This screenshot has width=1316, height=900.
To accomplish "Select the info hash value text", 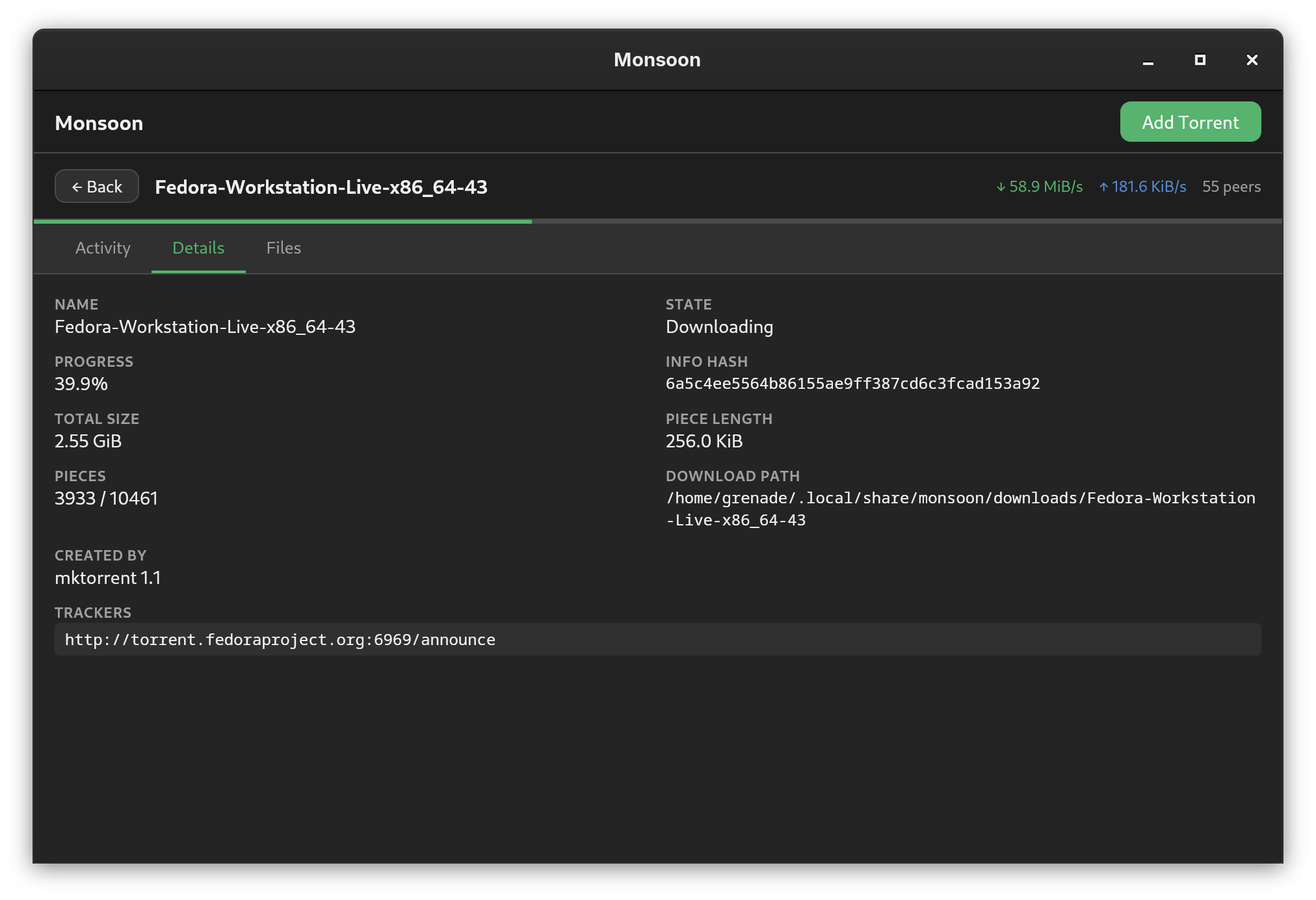I will coord(852,383).
